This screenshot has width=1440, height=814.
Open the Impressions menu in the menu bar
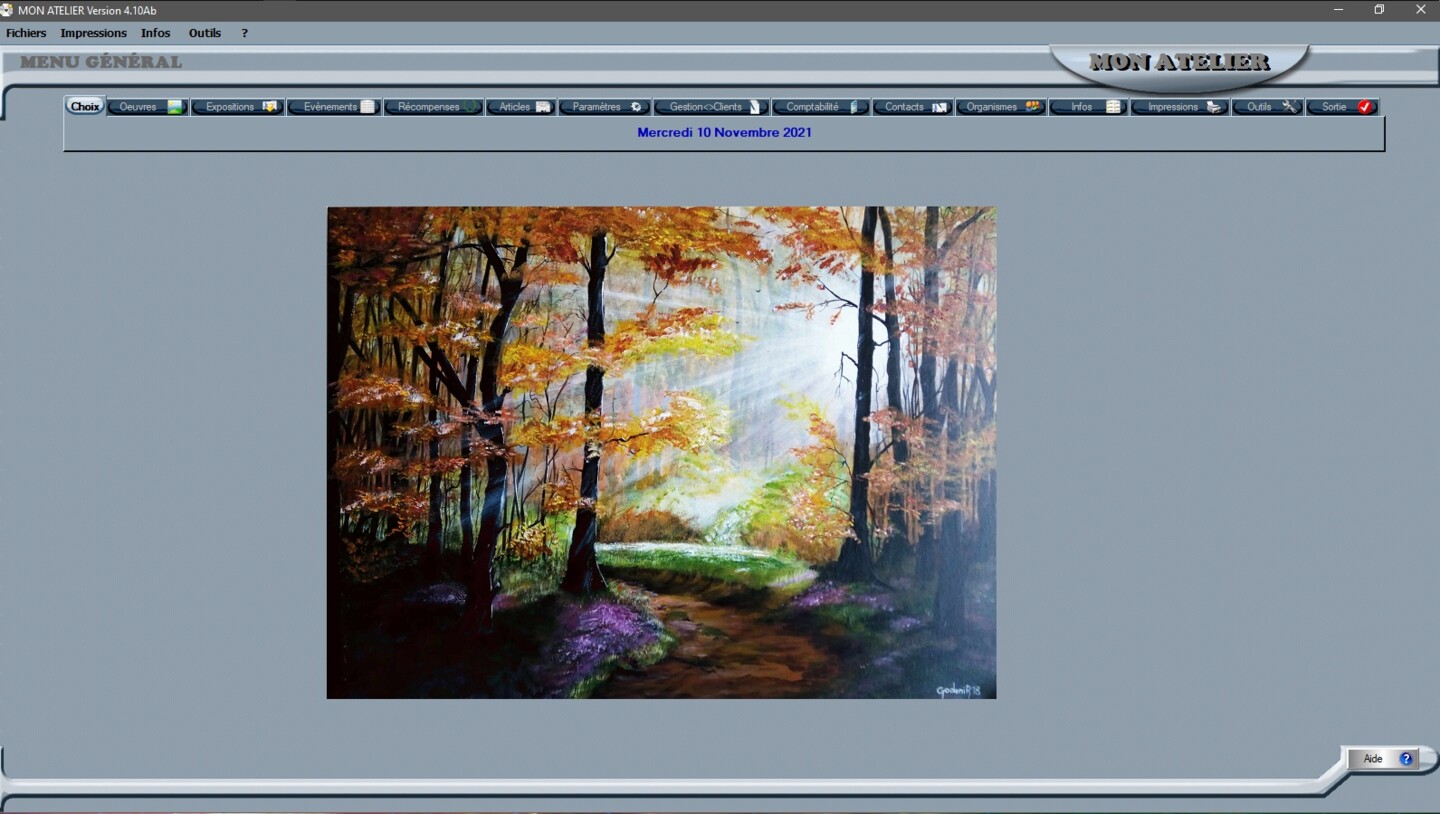pos(93,33)
